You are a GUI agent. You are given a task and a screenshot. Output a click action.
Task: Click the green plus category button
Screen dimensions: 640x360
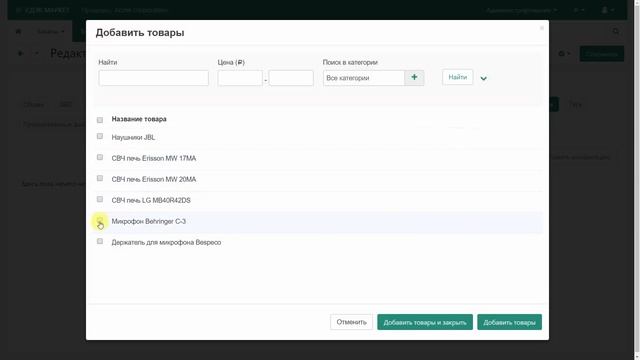click(414, 78)
